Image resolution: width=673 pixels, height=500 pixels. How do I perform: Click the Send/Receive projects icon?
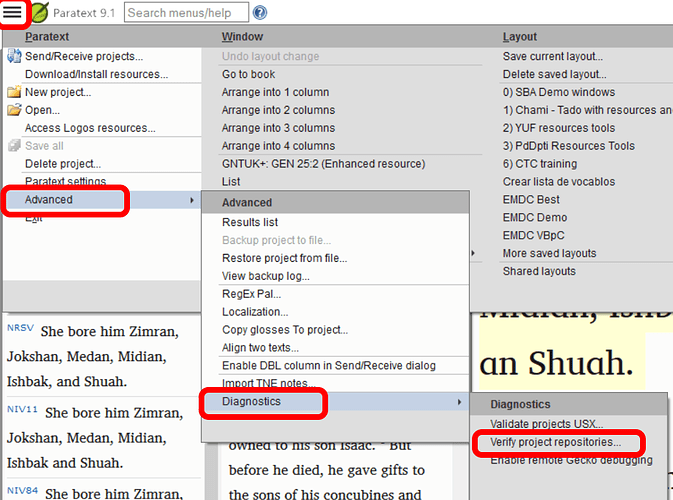coord(14,56)
